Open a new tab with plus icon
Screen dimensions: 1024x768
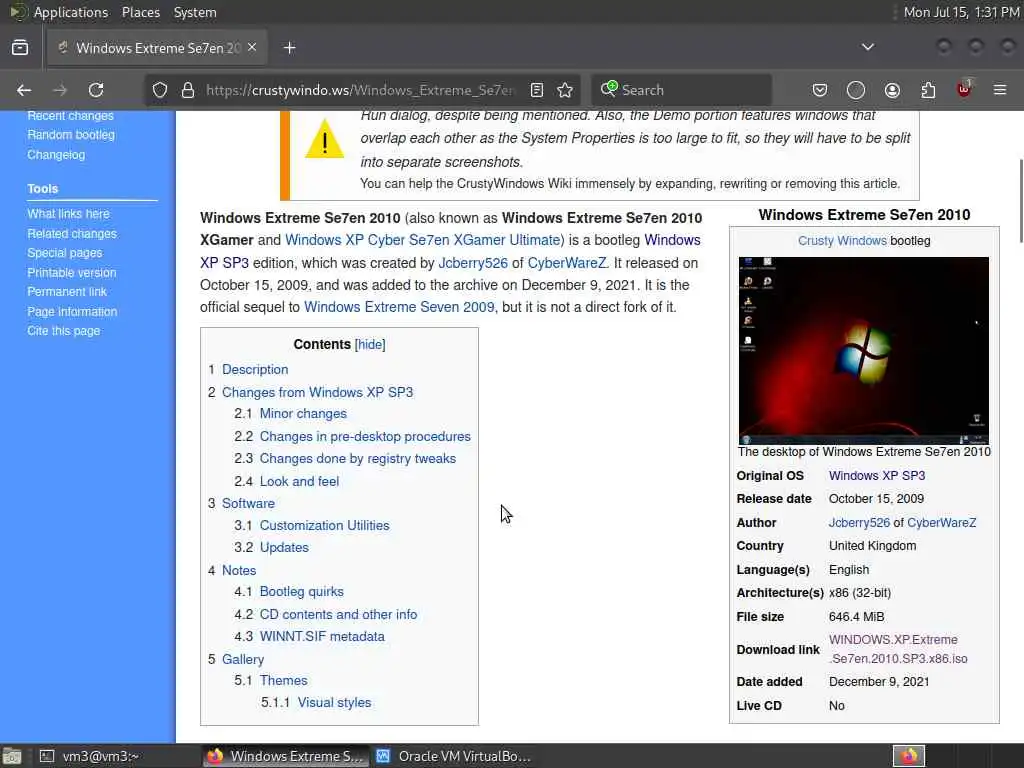tap(290, 48)
